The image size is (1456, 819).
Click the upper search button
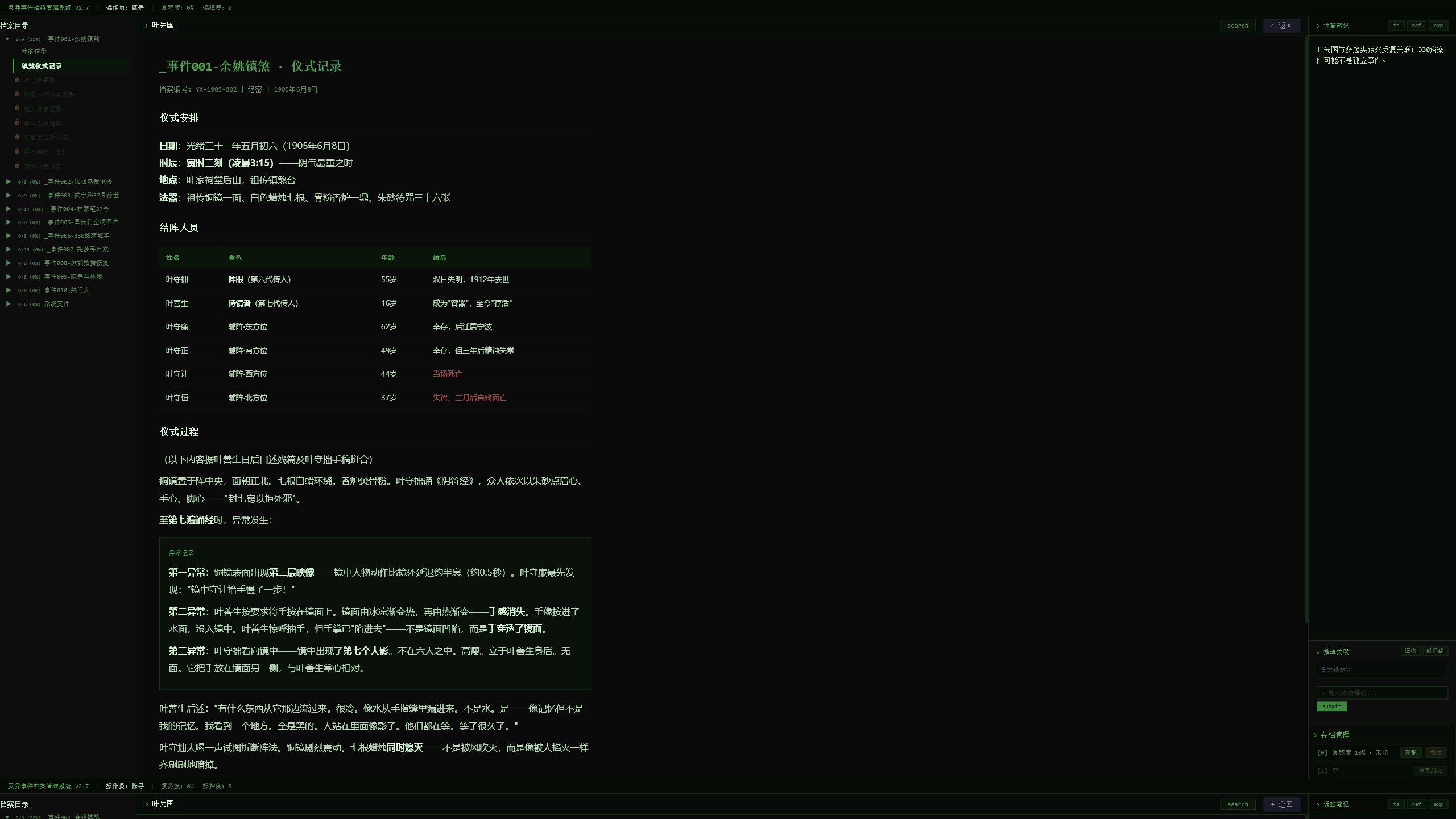point(1238,26)
